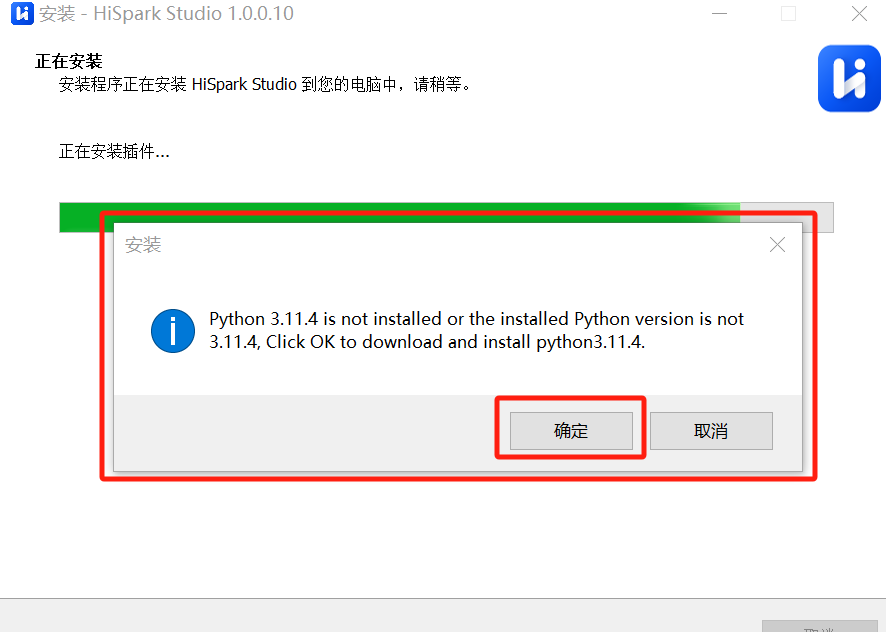
Task: Click the installer's bottom-right cancel button
Action: (x=819, y=626)
